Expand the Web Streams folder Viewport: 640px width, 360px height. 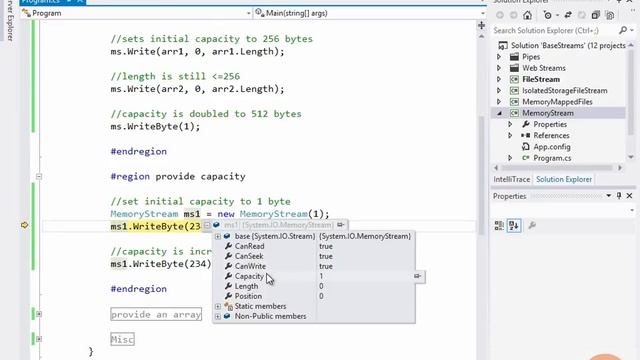pyautogui.click(x=499, y=68)
